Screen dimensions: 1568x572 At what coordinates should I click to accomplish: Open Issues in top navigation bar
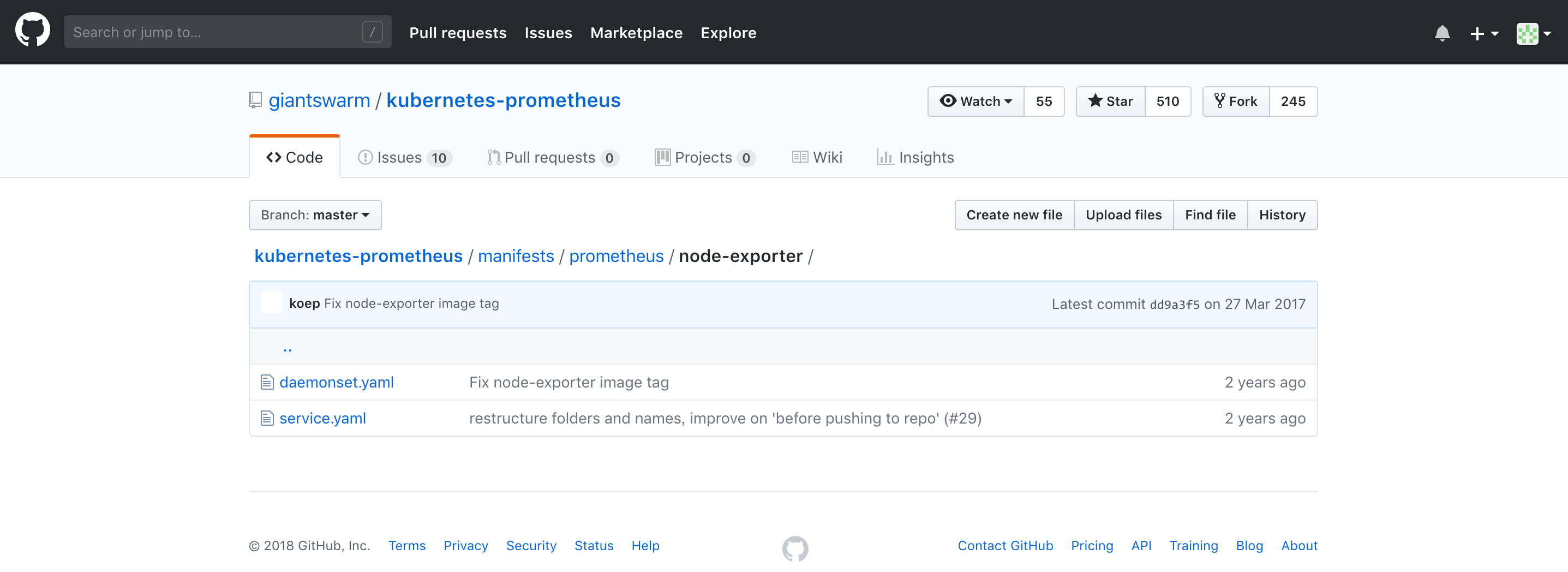548,33
